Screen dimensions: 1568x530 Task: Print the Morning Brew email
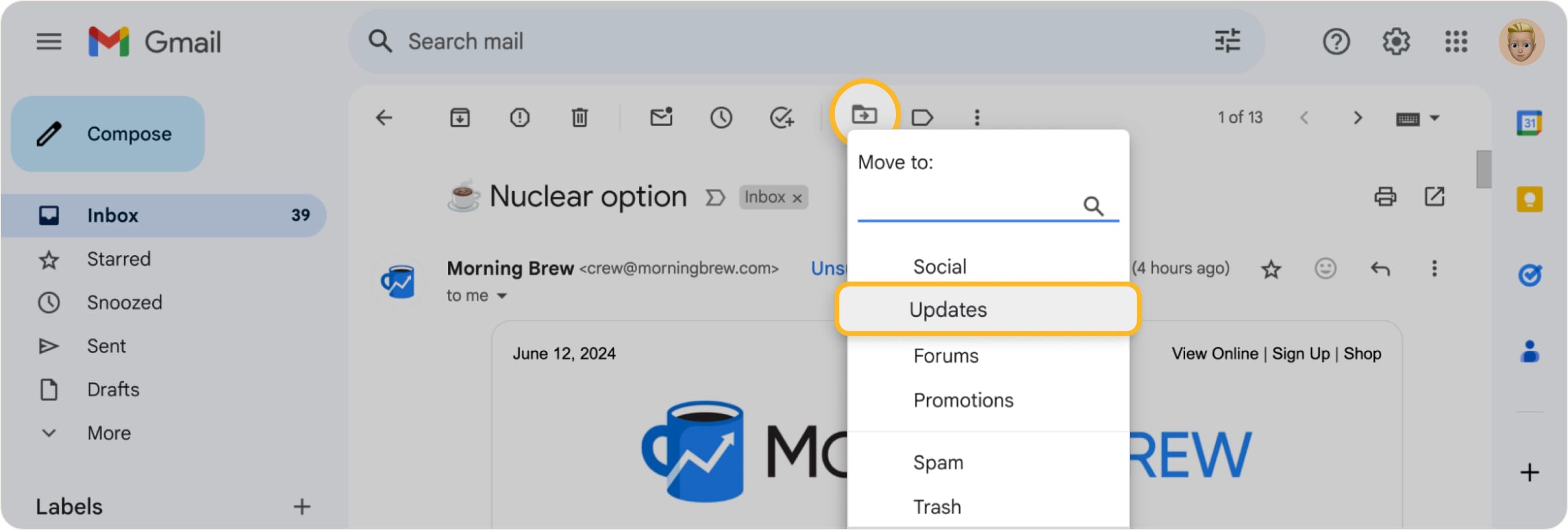[1385, 196]
